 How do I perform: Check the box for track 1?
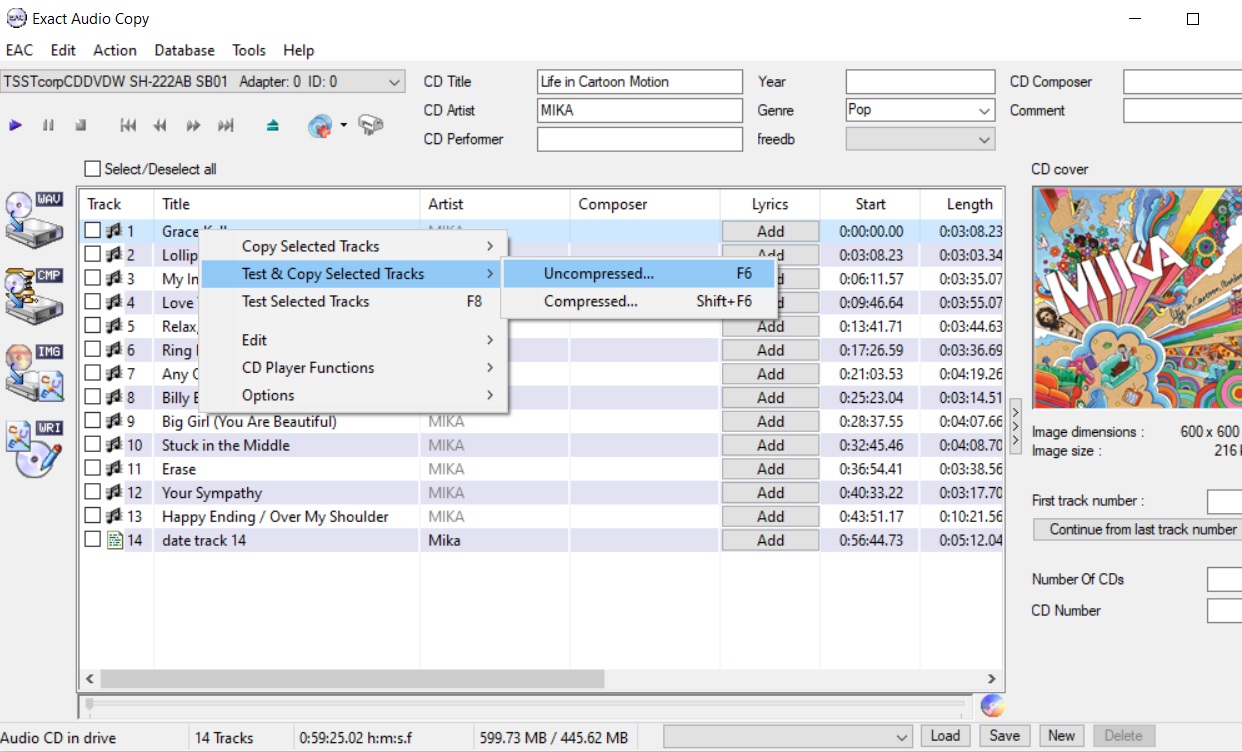click(x=93, y=231)
